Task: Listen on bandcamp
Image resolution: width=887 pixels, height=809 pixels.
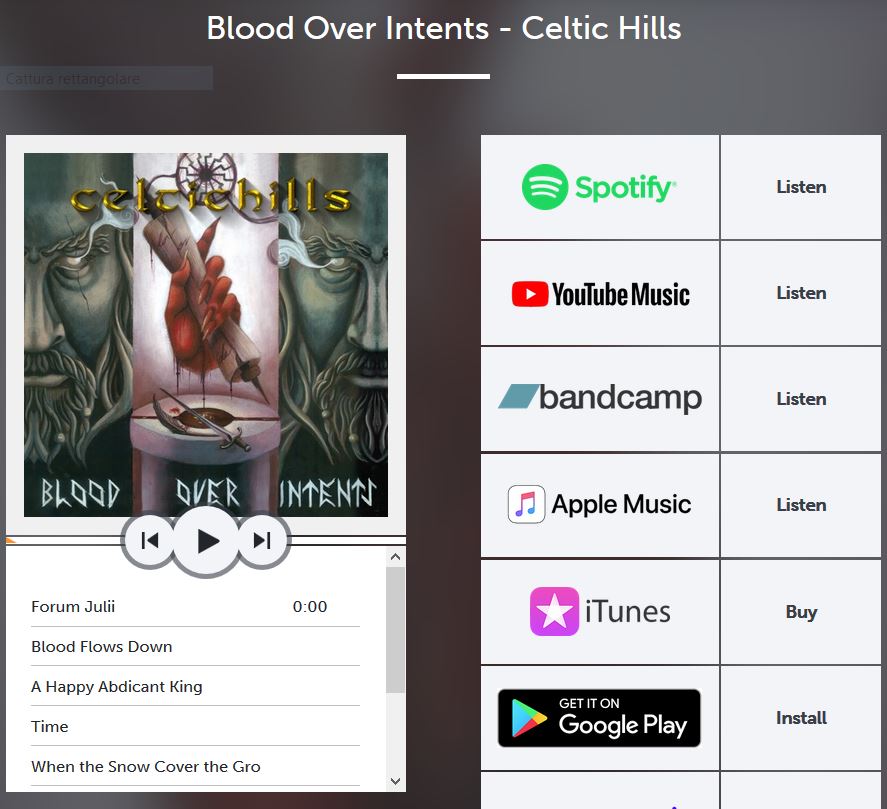Action: coord(801,399)
